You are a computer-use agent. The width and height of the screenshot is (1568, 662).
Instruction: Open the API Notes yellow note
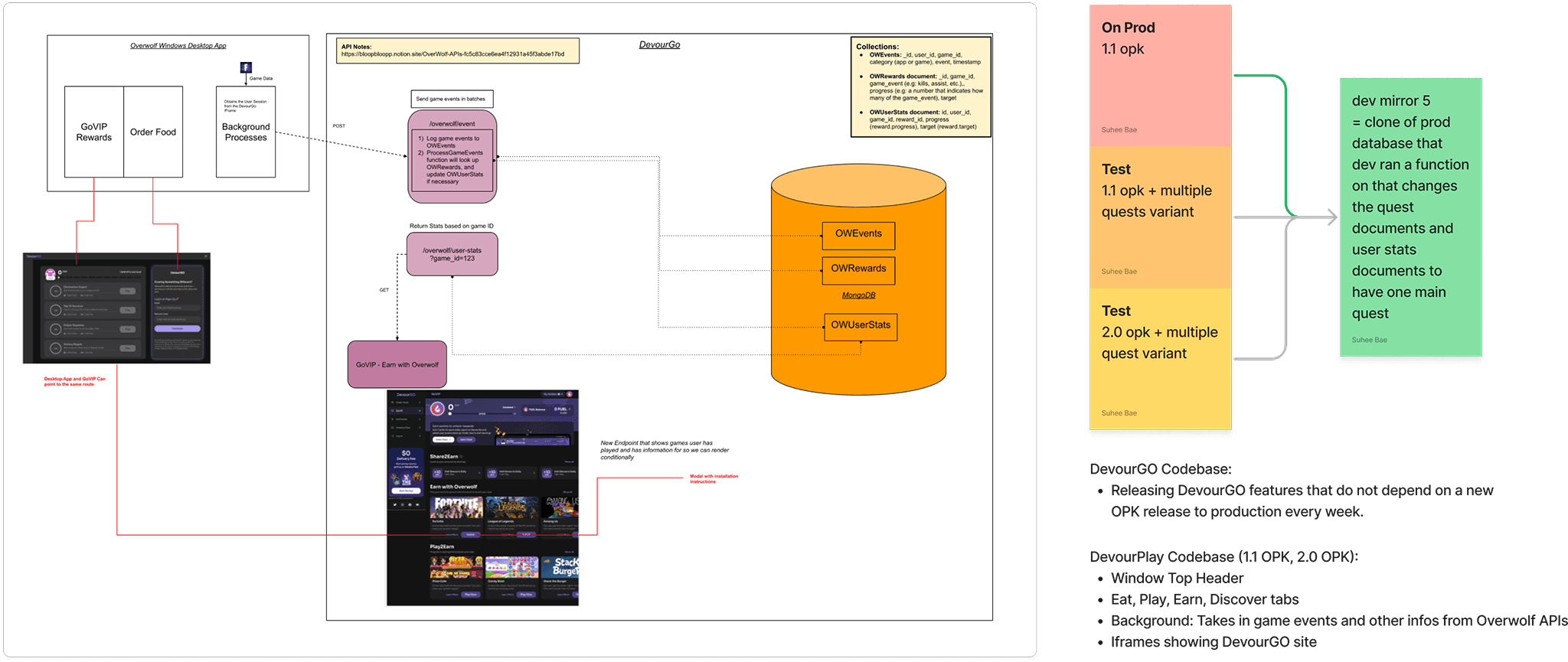pos(458,51)
